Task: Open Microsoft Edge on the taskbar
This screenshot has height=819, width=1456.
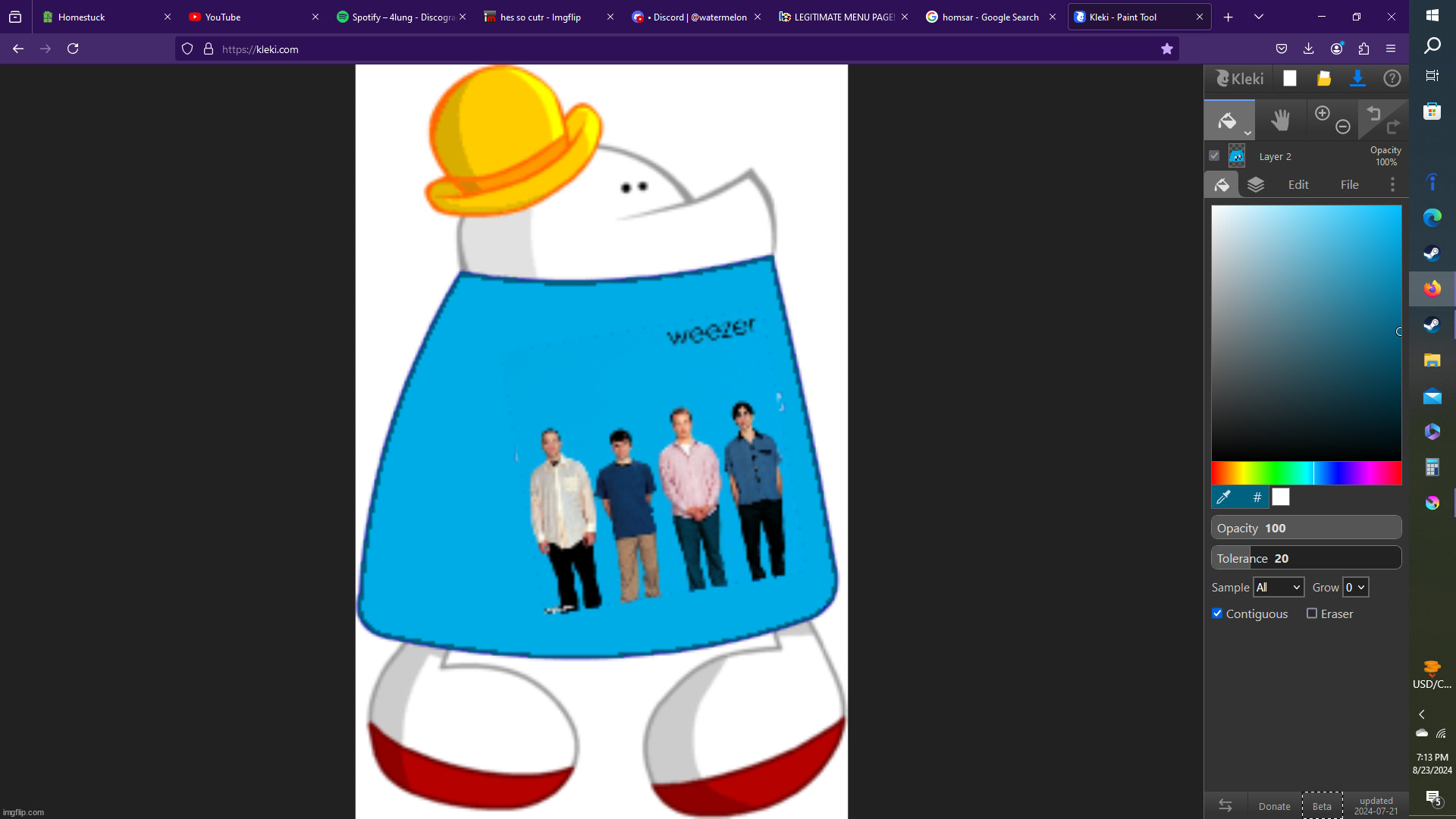Action: coord(1432,218)
